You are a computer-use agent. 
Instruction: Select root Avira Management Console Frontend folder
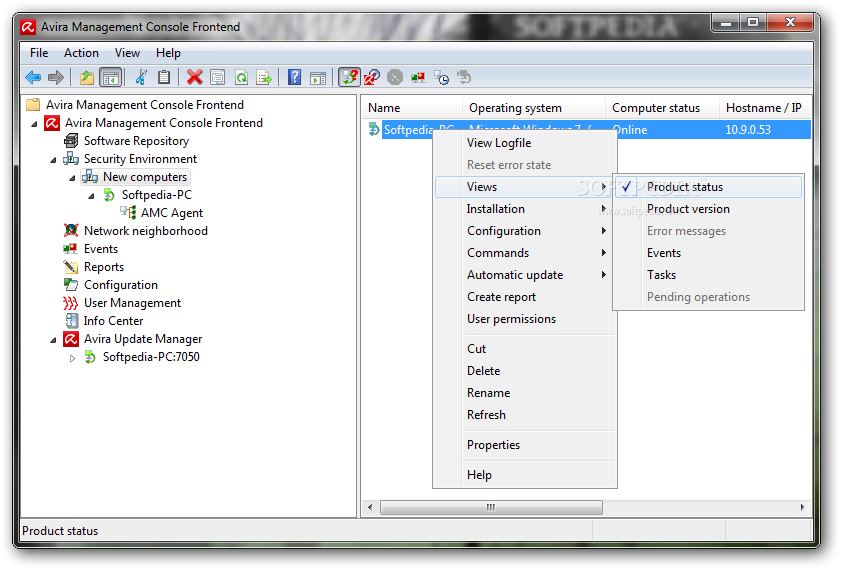click(144, 105)
